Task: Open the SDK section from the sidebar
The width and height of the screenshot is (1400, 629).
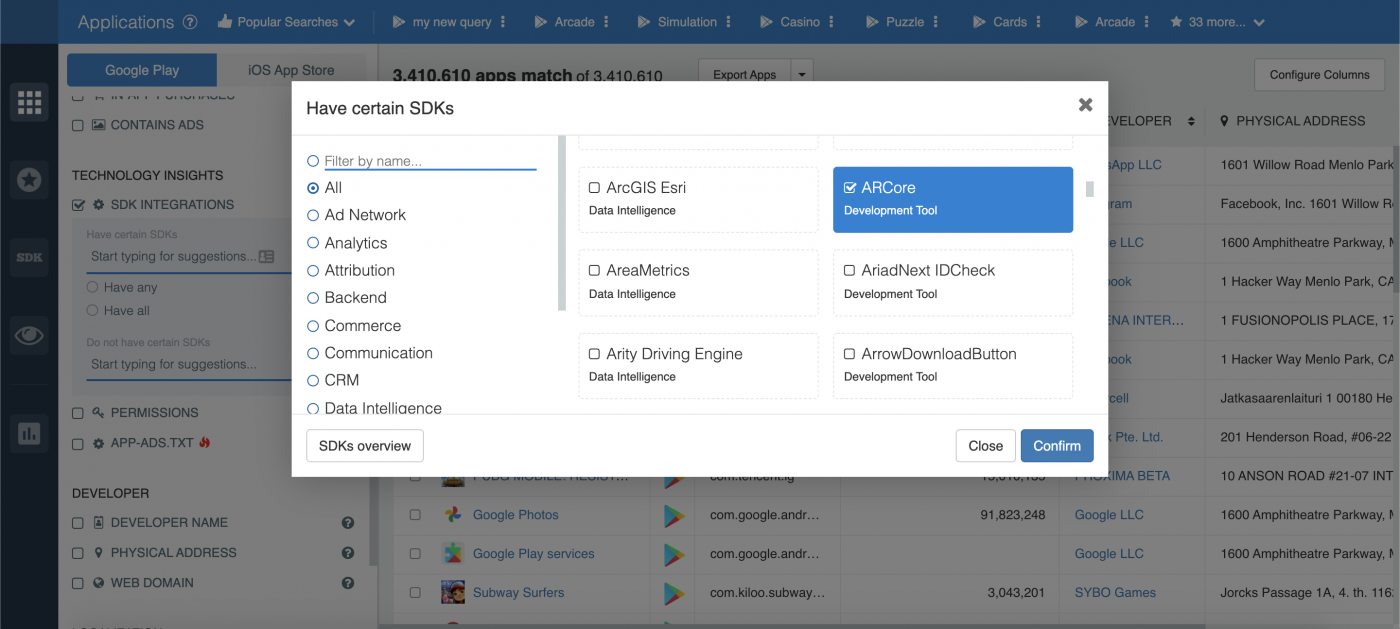Action: 29,257
